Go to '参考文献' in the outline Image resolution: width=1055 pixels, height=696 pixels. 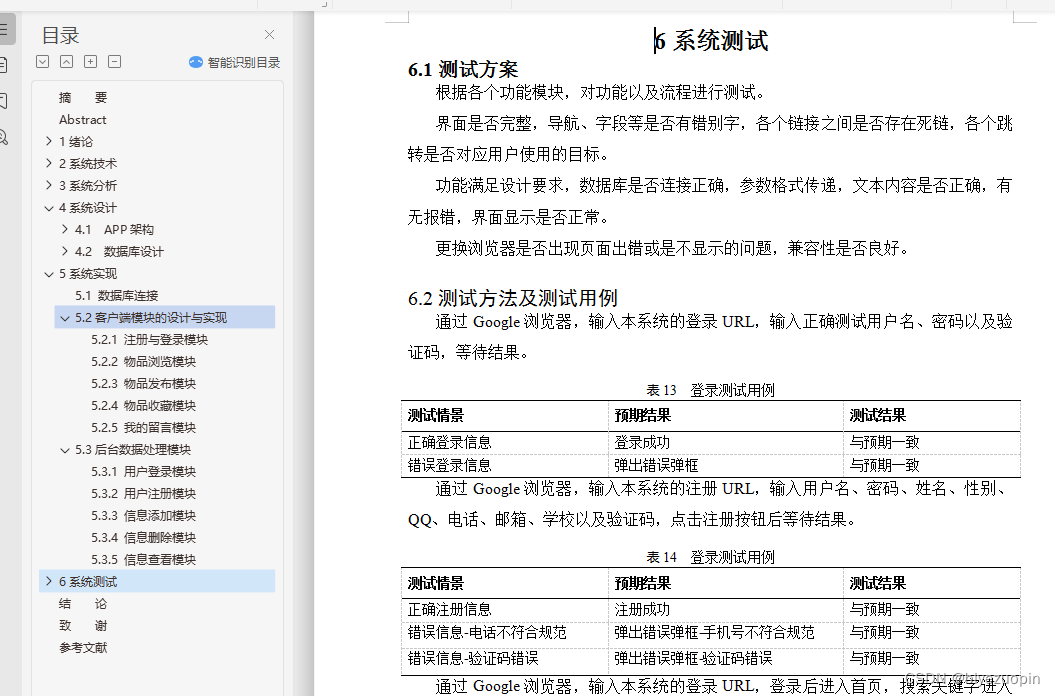pyautogui.click(x=83, y=648)
